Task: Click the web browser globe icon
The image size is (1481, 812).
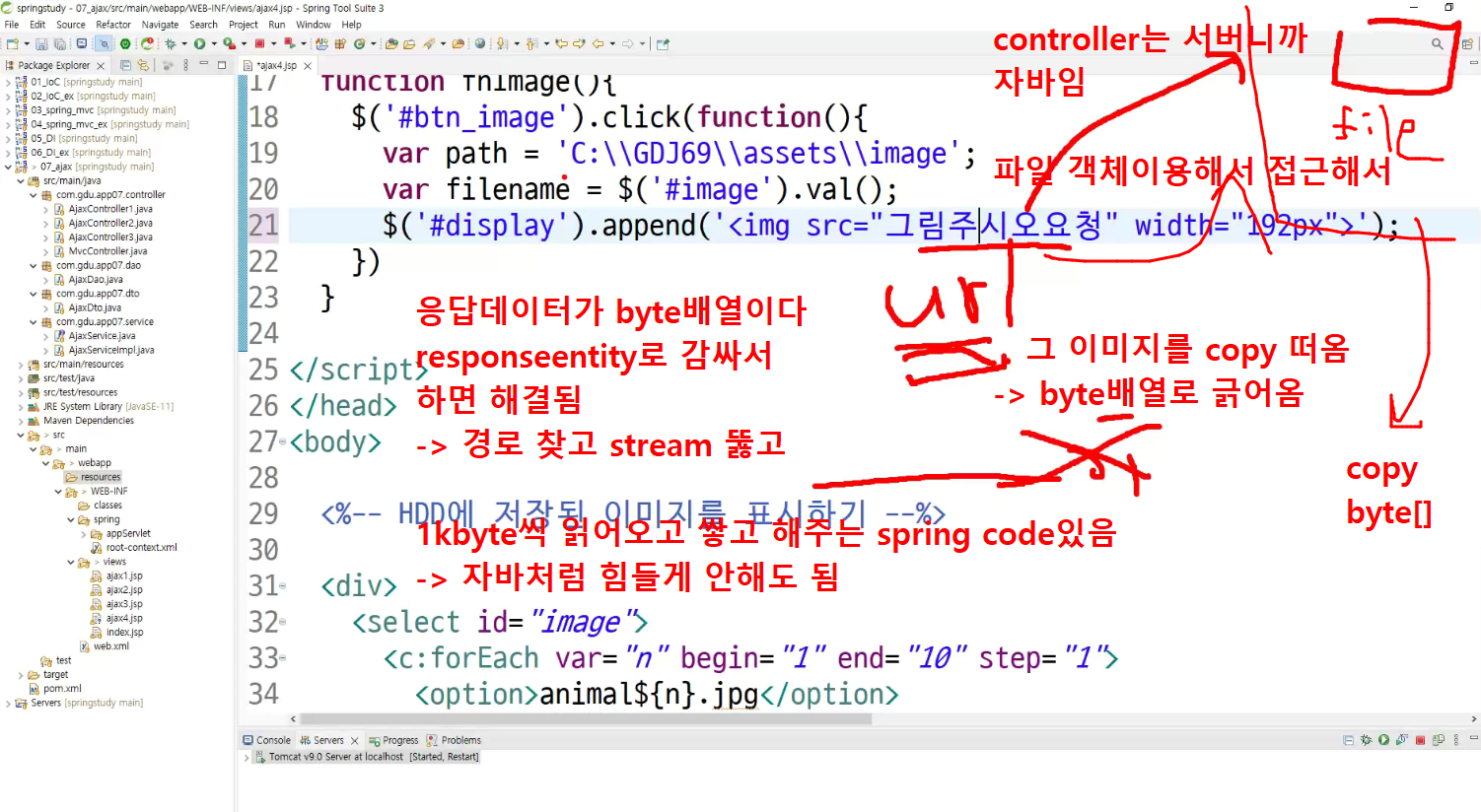Action: [480, 43]
